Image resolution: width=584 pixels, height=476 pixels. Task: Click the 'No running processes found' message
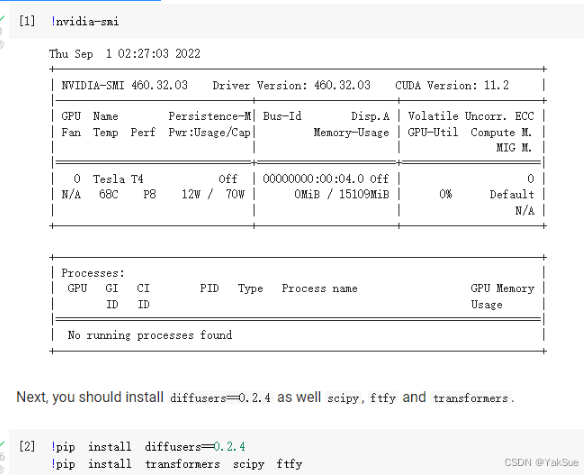click(x=150, y=335)
